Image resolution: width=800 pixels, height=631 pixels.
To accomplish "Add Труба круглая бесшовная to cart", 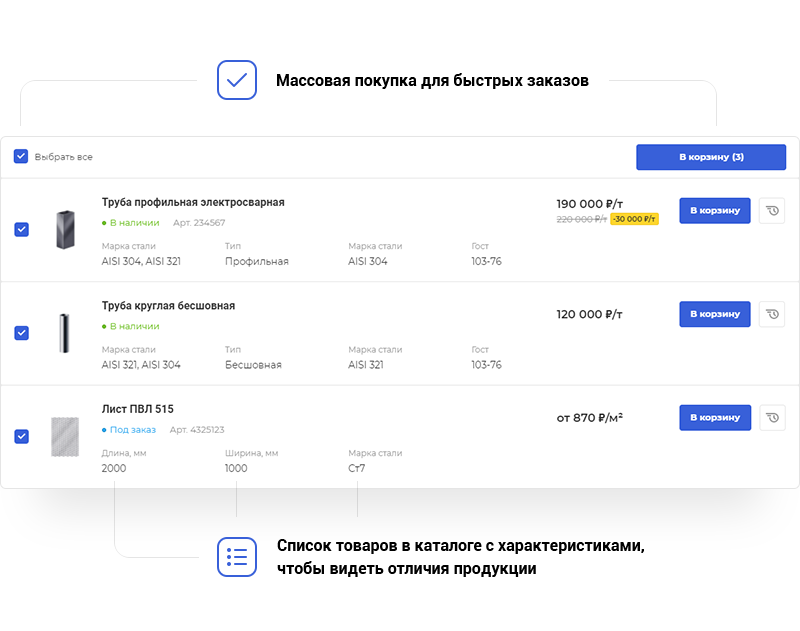I will coord(714,314).
